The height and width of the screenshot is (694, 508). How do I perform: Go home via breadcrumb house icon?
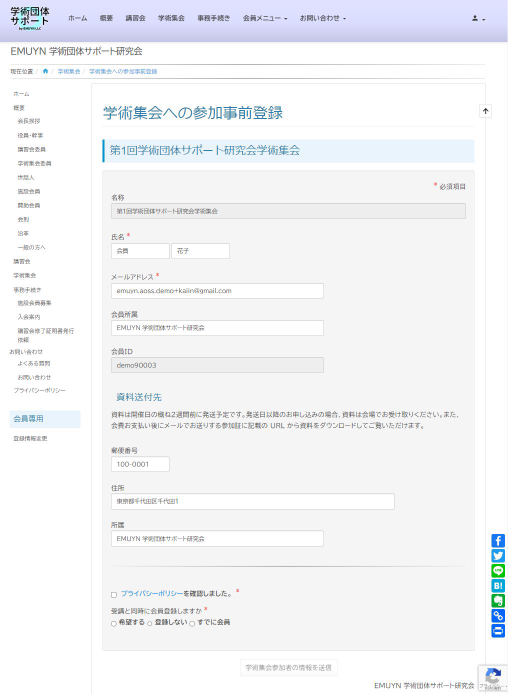(45, 71)
